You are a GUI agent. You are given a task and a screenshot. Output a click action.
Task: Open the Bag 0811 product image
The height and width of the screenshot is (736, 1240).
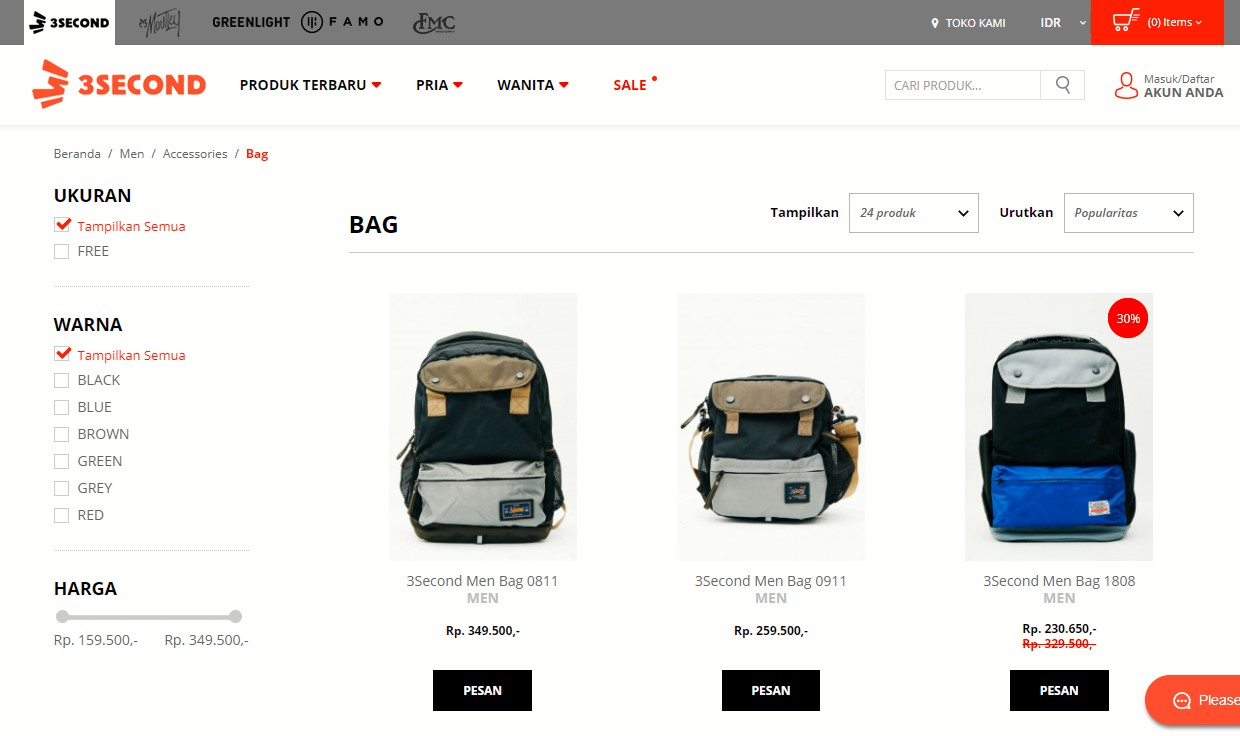(x=483, y=427)
